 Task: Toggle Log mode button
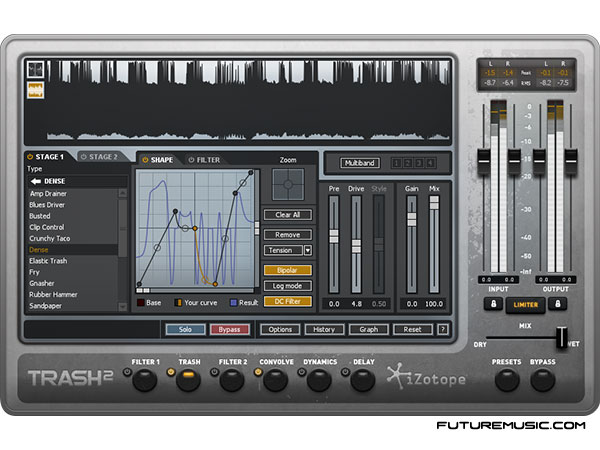click(288, 286)
